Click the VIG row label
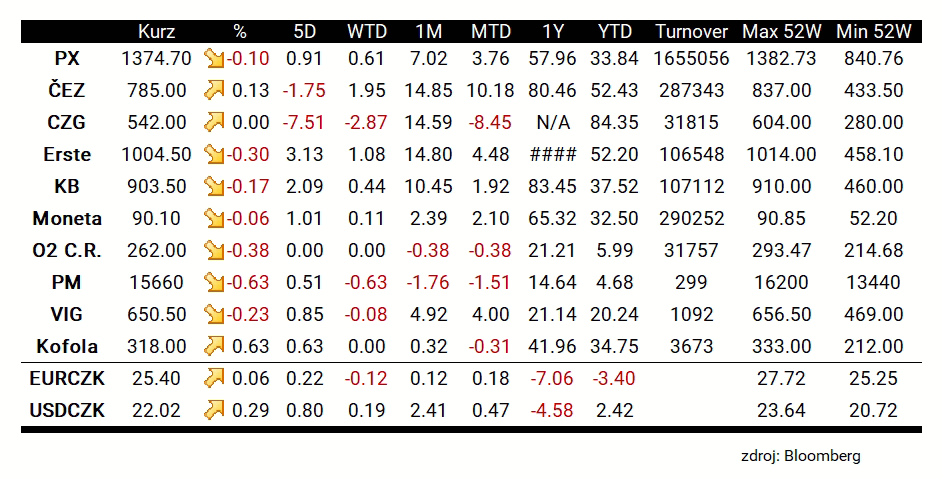Screen dimensions: 943x479 click(x=67, y=314)
